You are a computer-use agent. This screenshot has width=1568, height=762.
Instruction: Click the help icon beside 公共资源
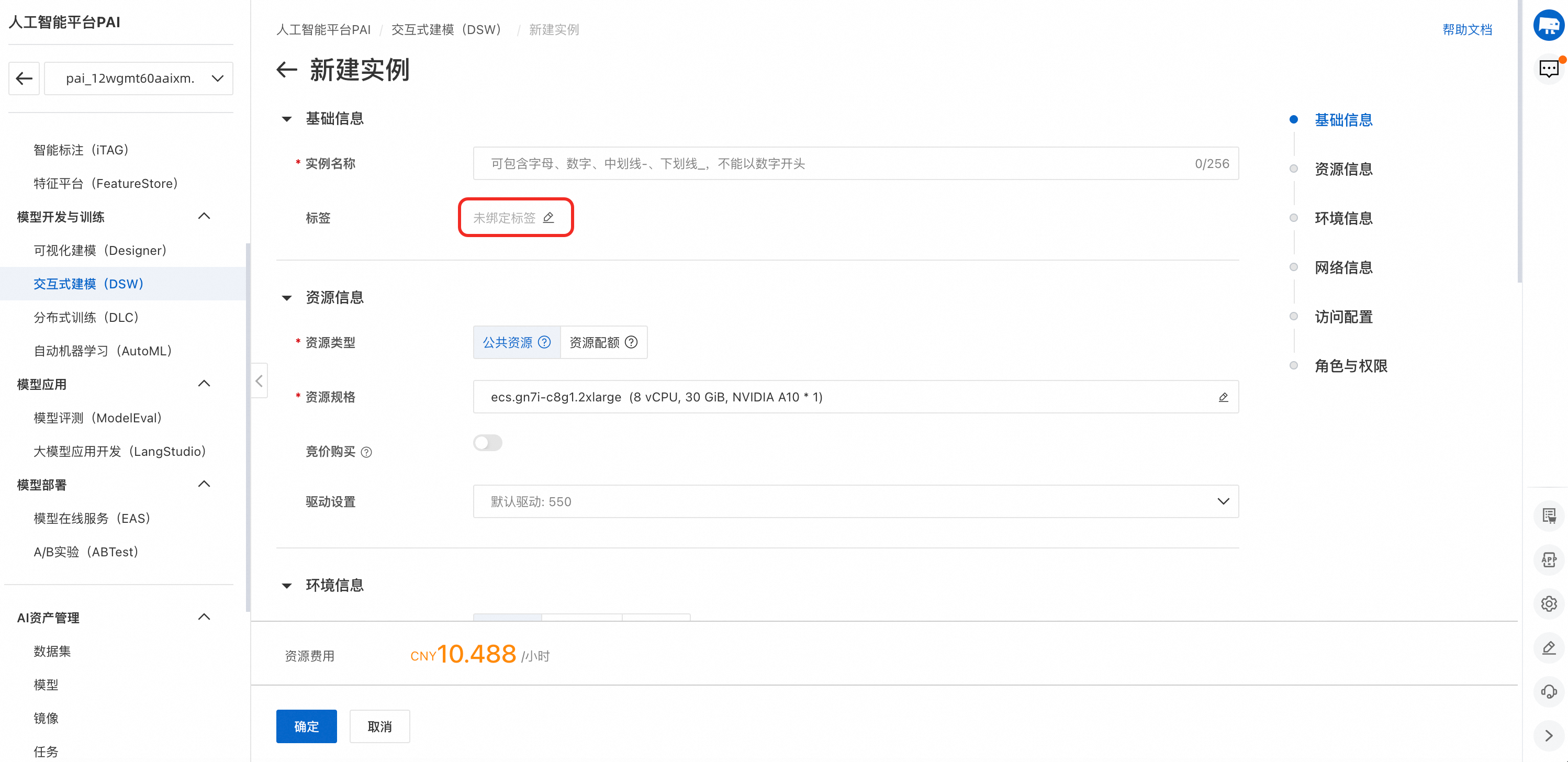click(x=545, y=342)
